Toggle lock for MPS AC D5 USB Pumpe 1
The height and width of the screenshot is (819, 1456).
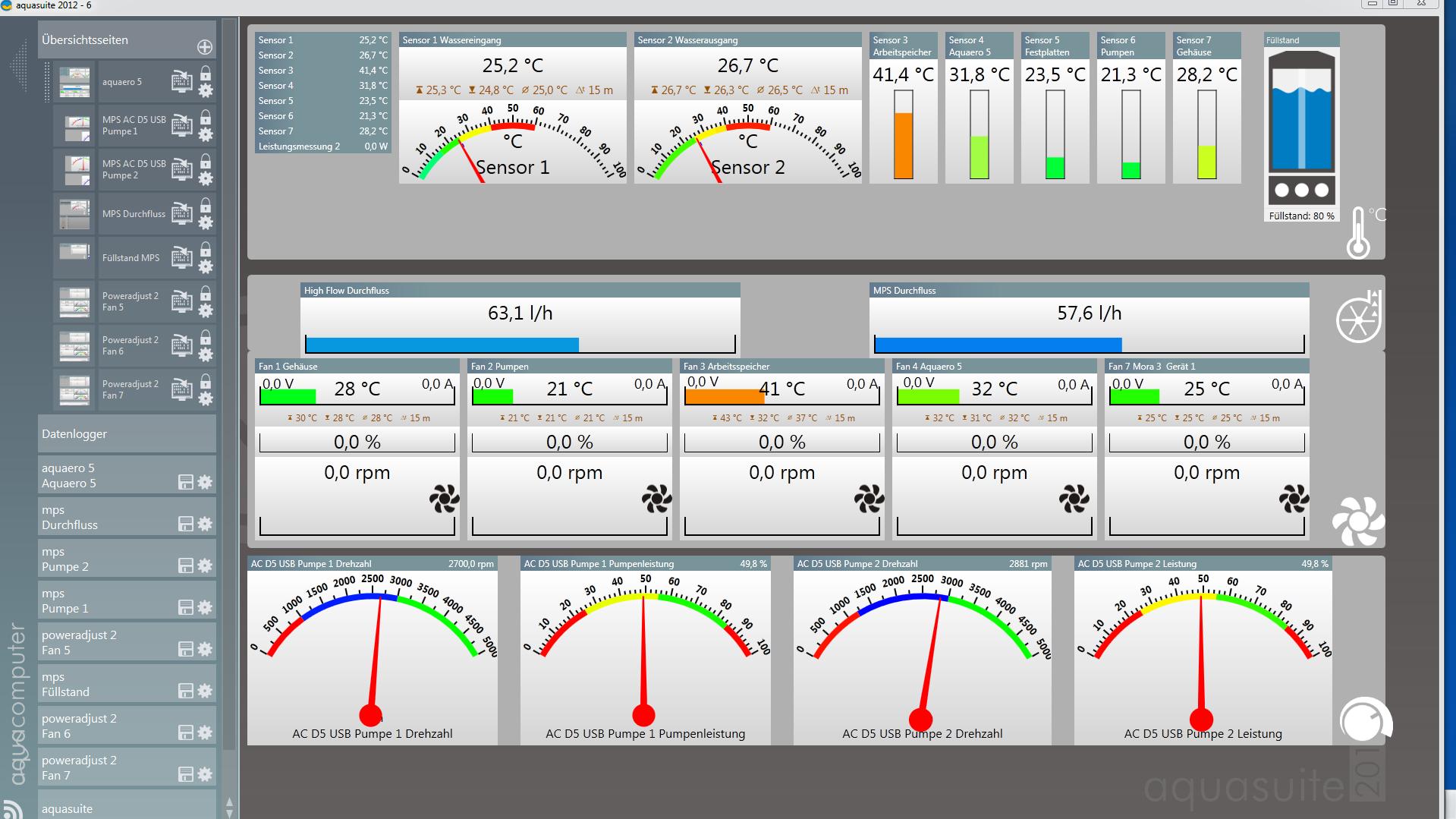pyautogui.click(x=206, y=118)
